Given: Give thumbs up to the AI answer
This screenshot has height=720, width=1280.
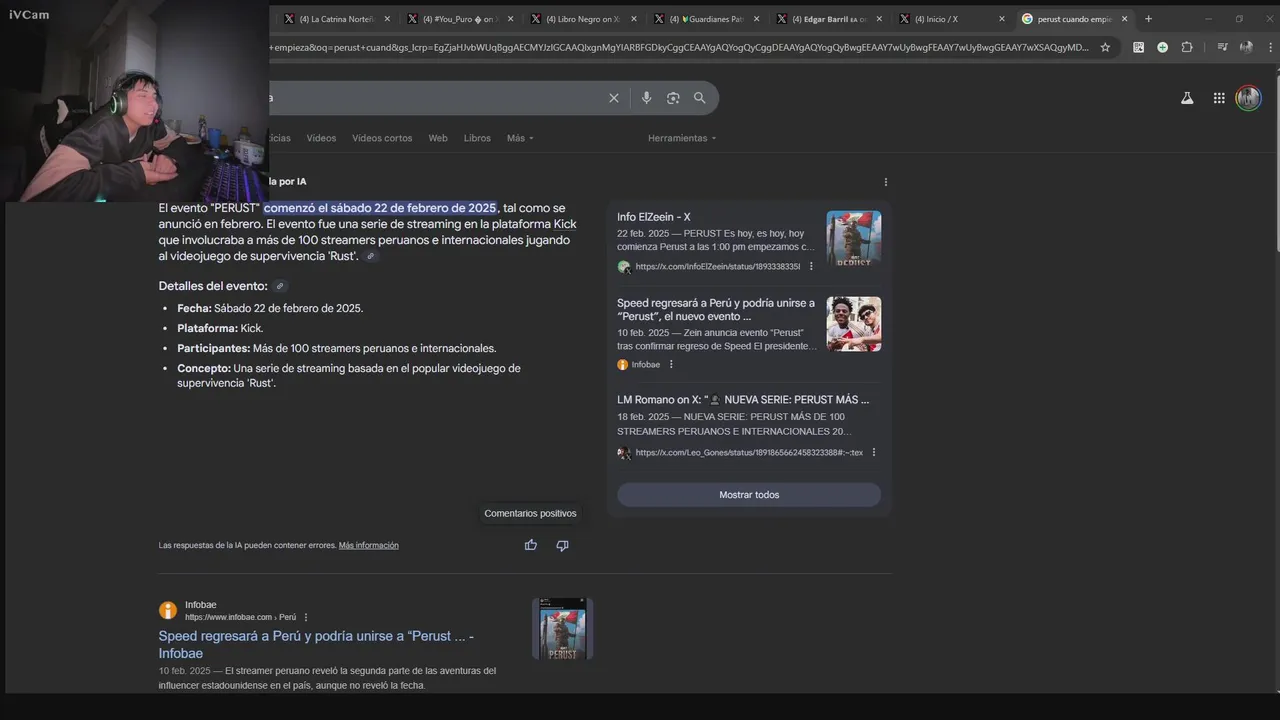Looking at the screenshot, I should pyautogui.click(x=531, y=545).
